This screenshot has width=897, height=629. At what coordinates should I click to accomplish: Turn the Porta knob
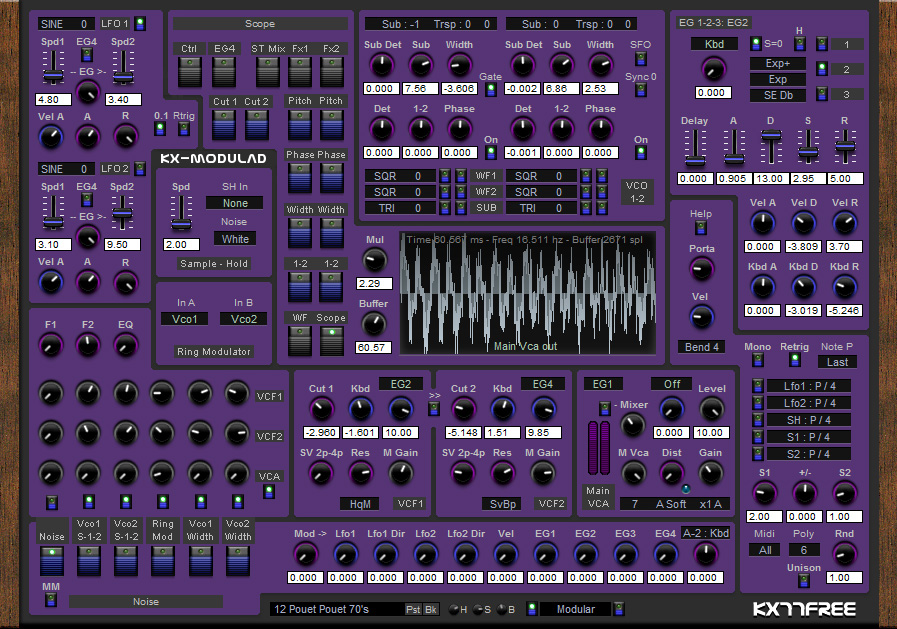point(701,269)
